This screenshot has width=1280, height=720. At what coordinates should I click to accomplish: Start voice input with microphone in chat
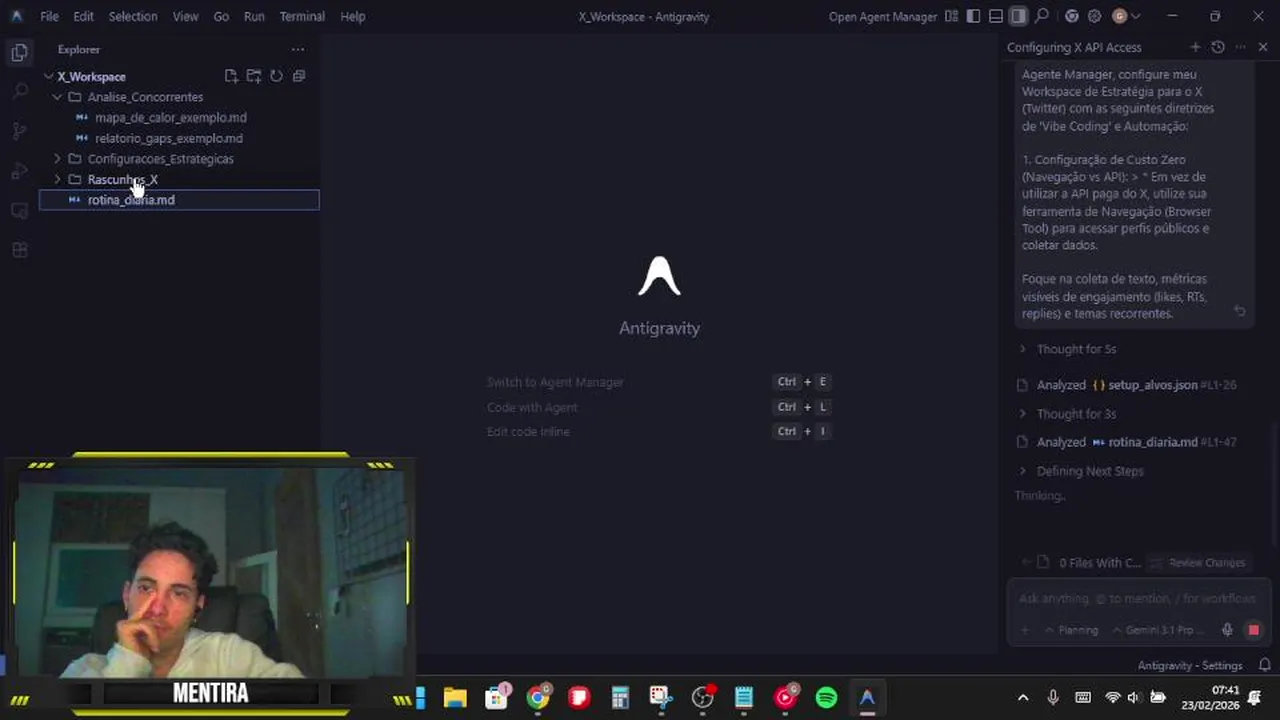point(1227,630)
